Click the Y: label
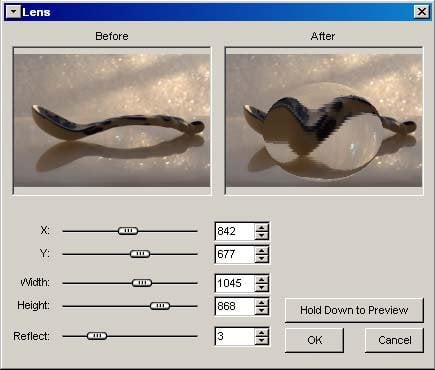 tap(45, 253)
